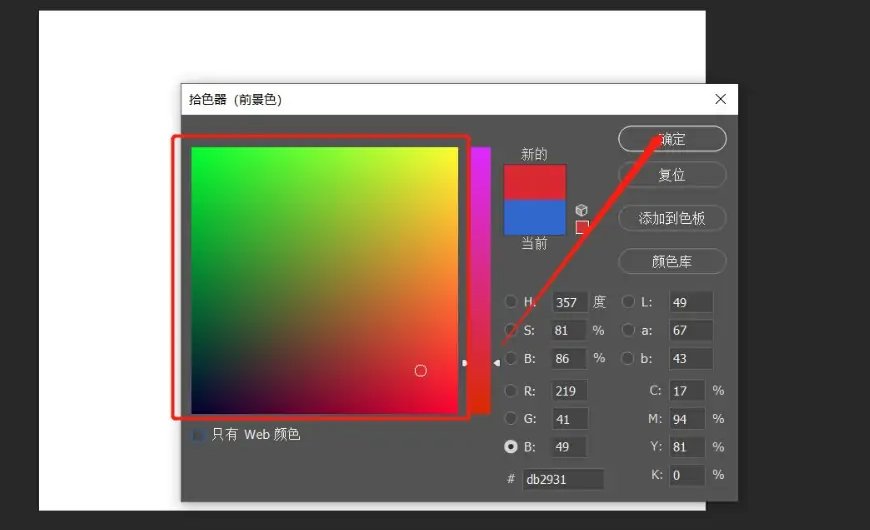Click the 复位 reset button

tap(672, 175)
